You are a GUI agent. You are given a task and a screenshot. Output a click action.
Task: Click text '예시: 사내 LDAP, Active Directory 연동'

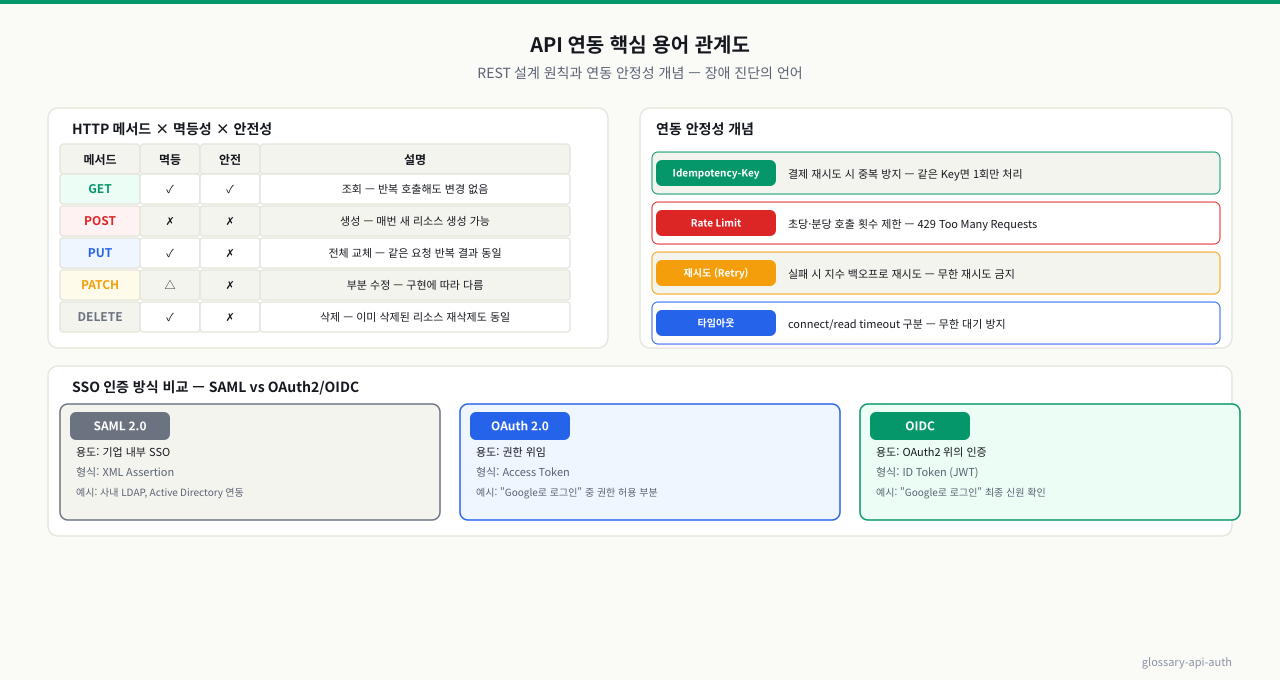coord(160,492)
